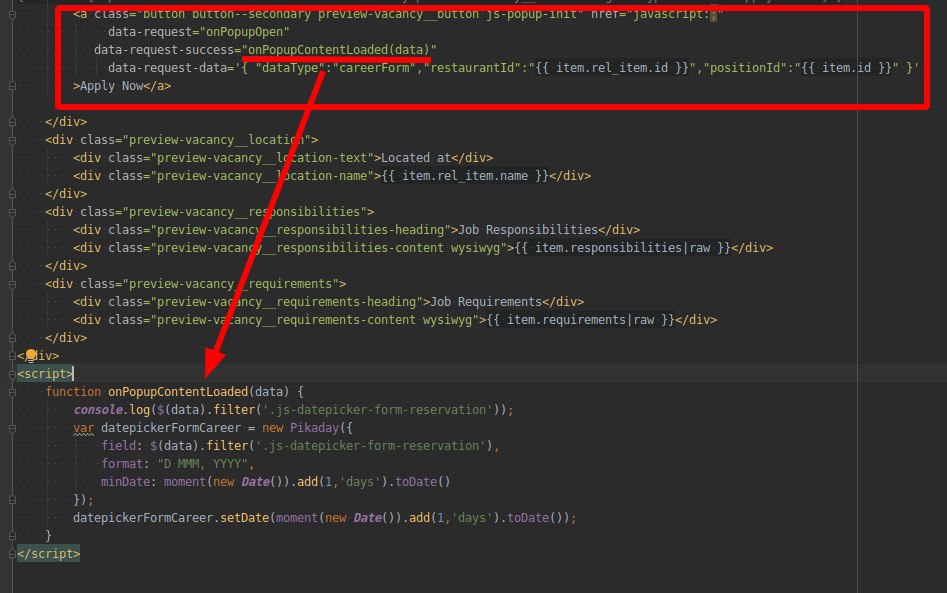947x593 pixels.
Task: Fold the preview-vacancy__requirements div
Action: coord(12,284)
